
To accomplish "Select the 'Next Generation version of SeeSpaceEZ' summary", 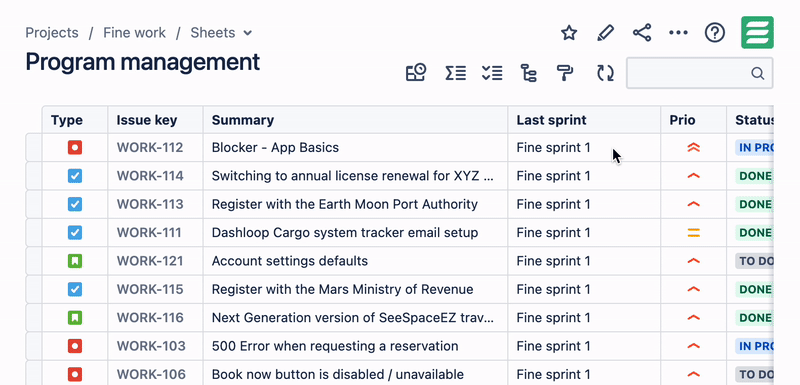I will coord(353,318).
